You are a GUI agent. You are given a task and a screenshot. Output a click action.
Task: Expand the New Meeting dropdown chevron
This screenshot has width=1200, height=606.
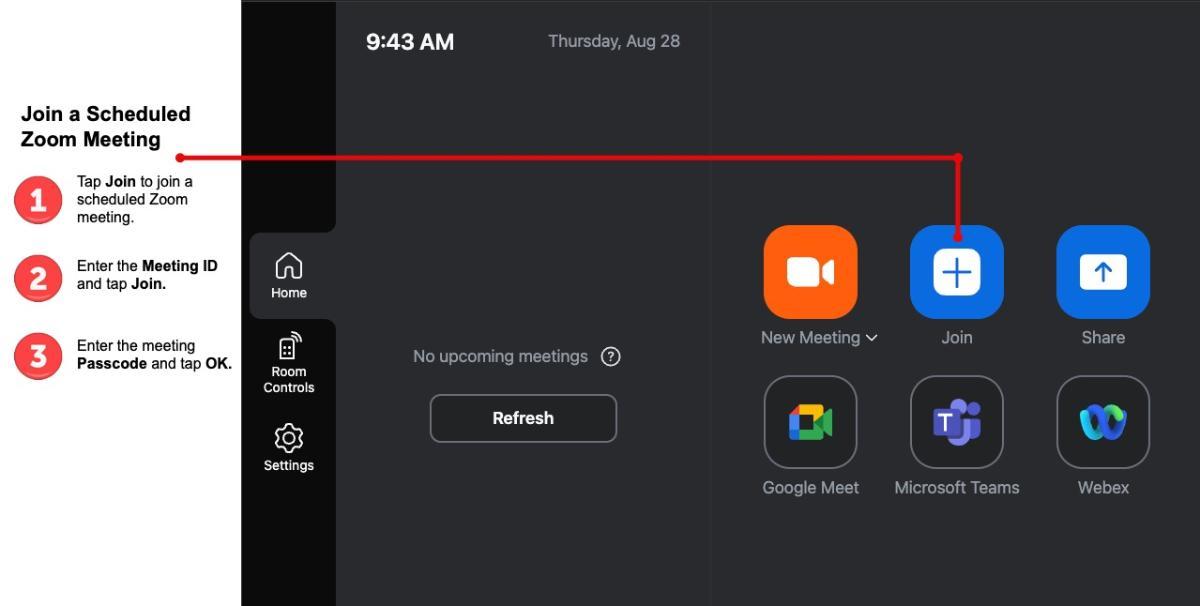click(x=871, y=338)
